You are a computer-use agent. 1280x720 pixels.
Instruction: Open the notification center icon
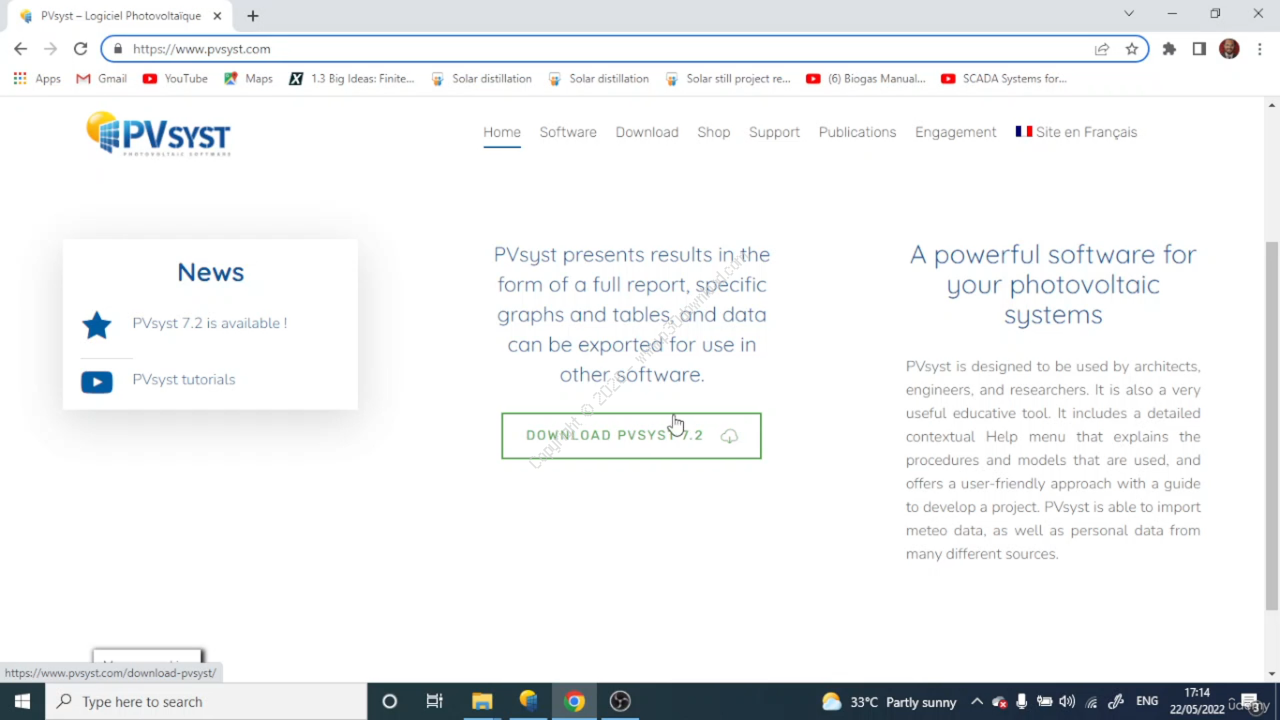1249,702
